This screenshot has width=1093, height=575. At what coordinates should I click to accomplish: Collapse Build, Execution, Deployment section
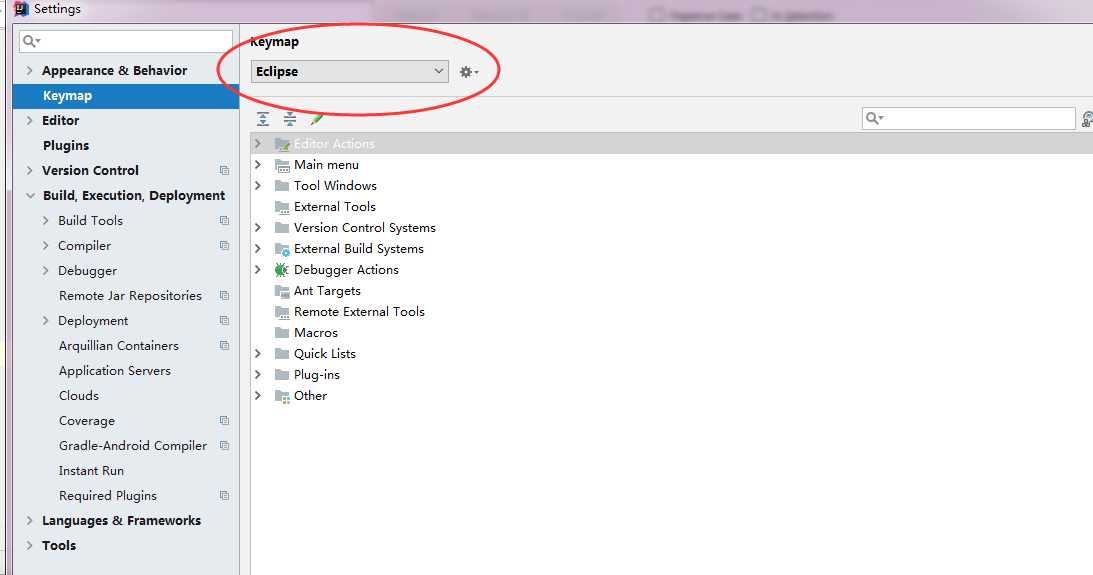click(30, 196)
